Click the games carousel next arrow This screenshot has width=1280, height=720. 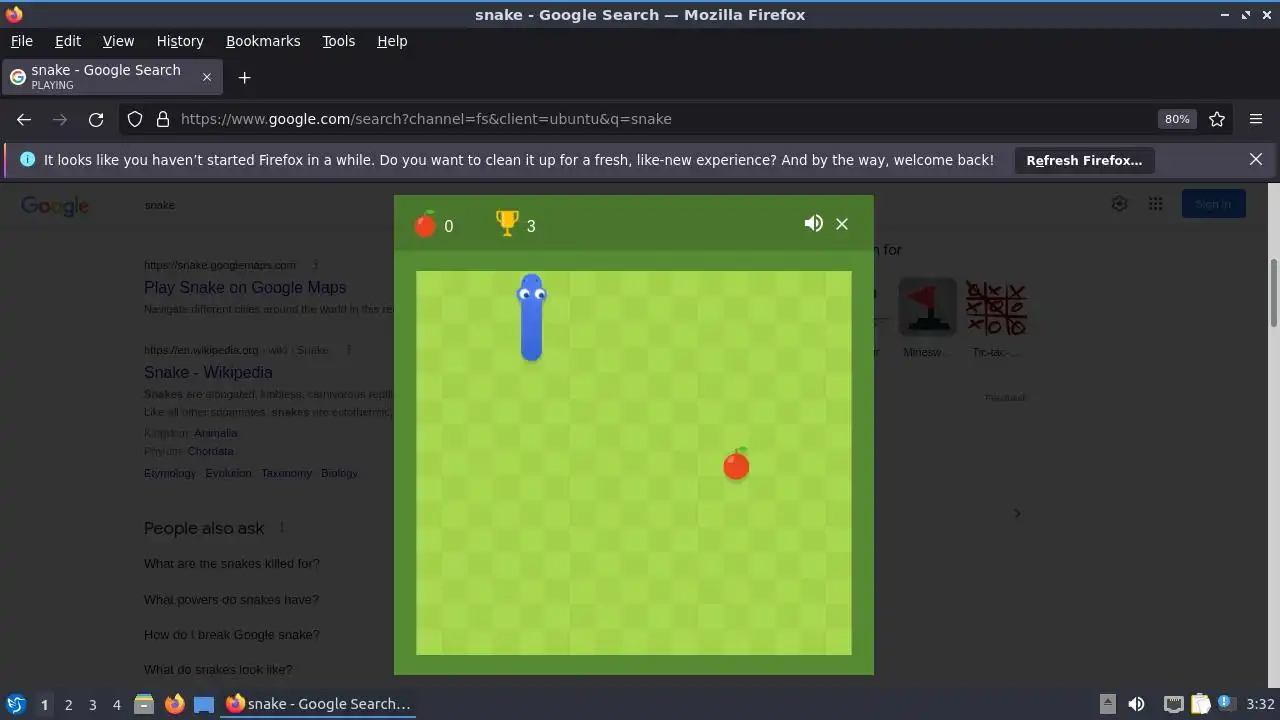(1017, 513)
